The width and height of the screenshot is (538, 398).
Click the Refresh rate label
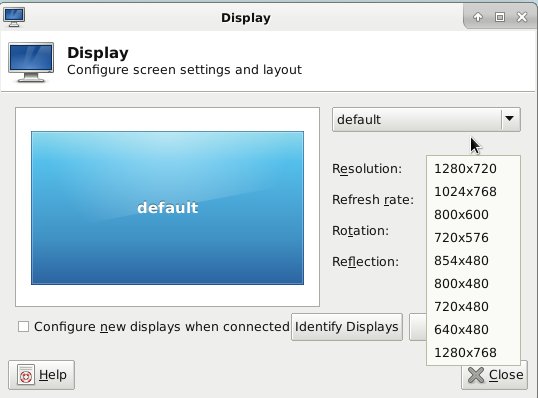[x=373, y=199]
